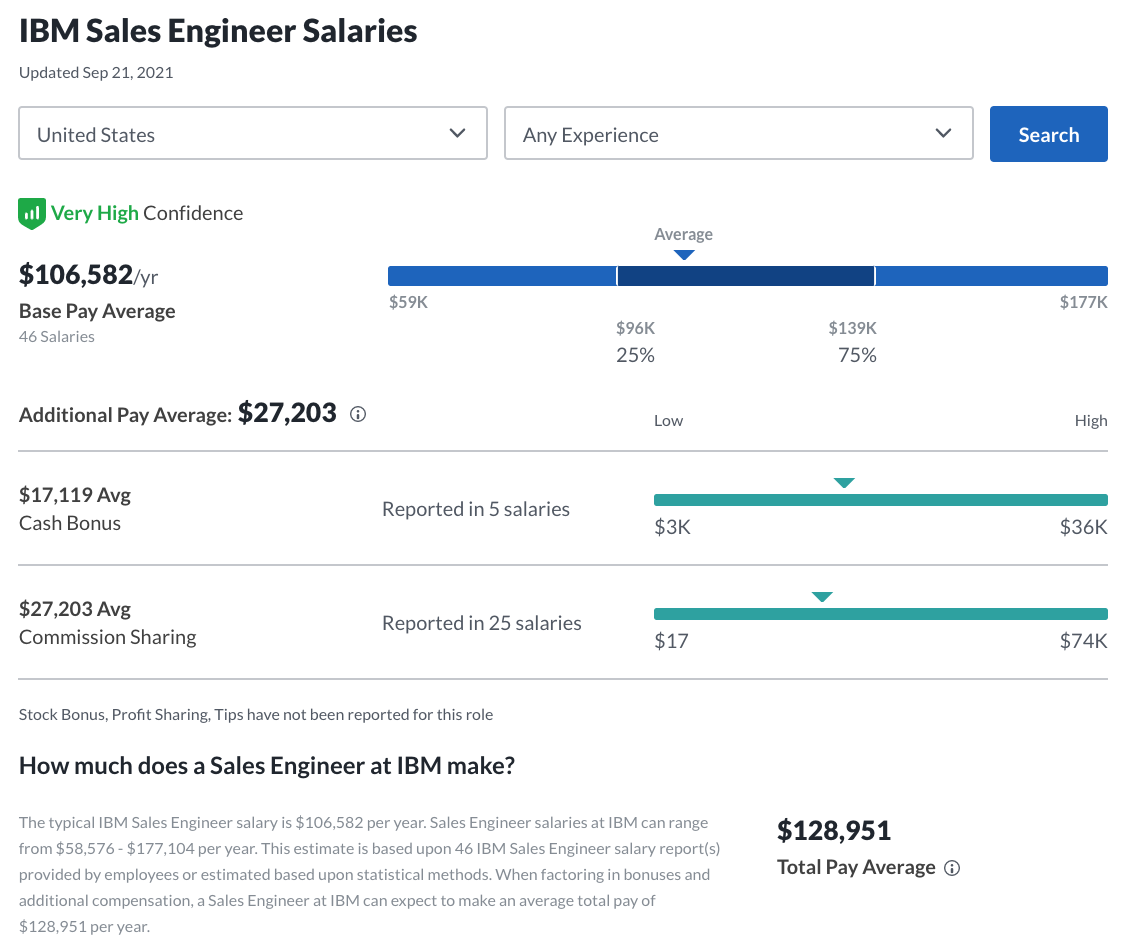Click the Base Pay Average label
1130x950 pixels.
click(97, 311)
